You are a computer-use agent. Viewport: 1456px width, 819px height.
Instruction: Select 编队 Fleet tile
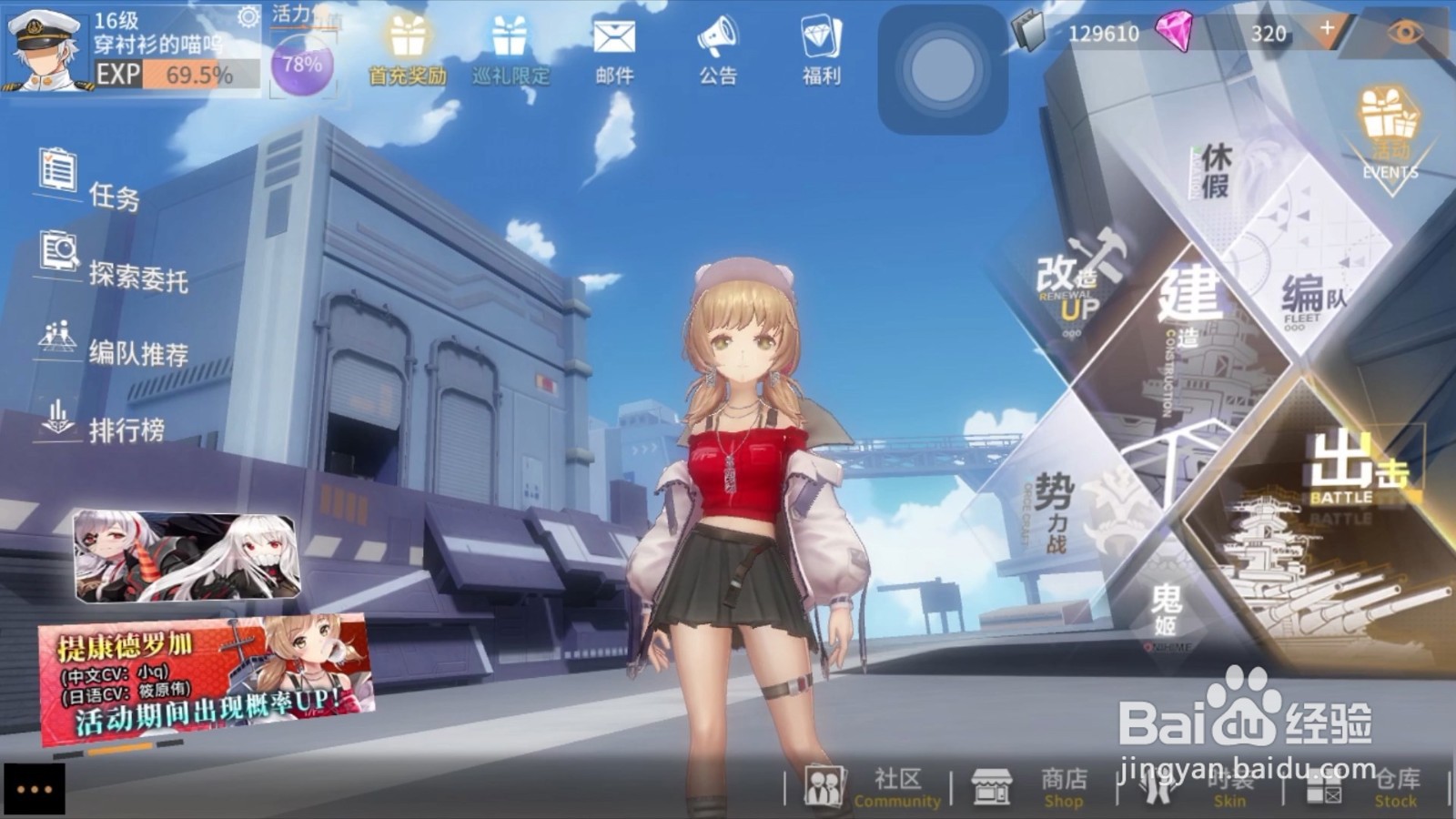point(1313,298)
